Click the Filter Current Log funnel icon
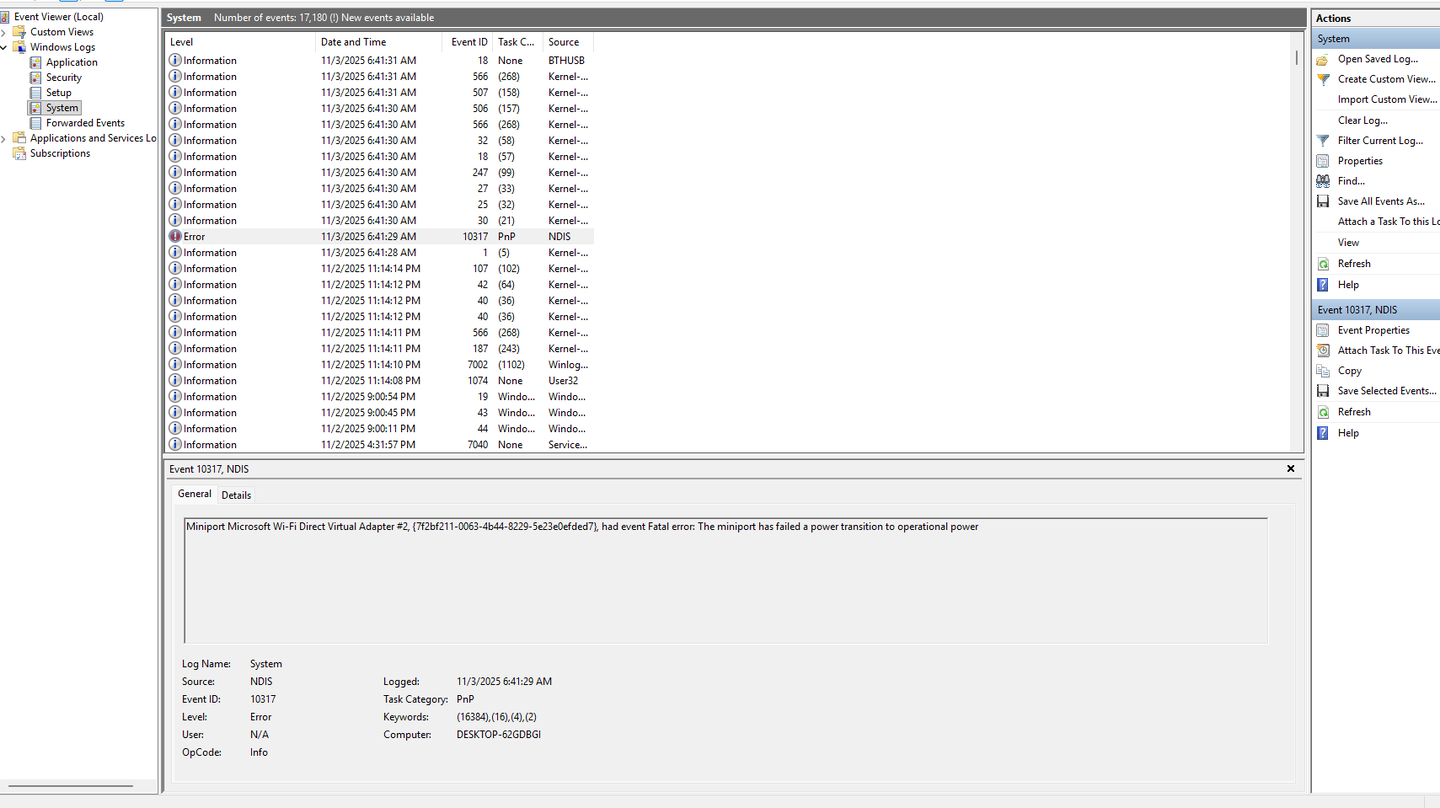This screenshot has height=808, width=1440. [1323, 141]
